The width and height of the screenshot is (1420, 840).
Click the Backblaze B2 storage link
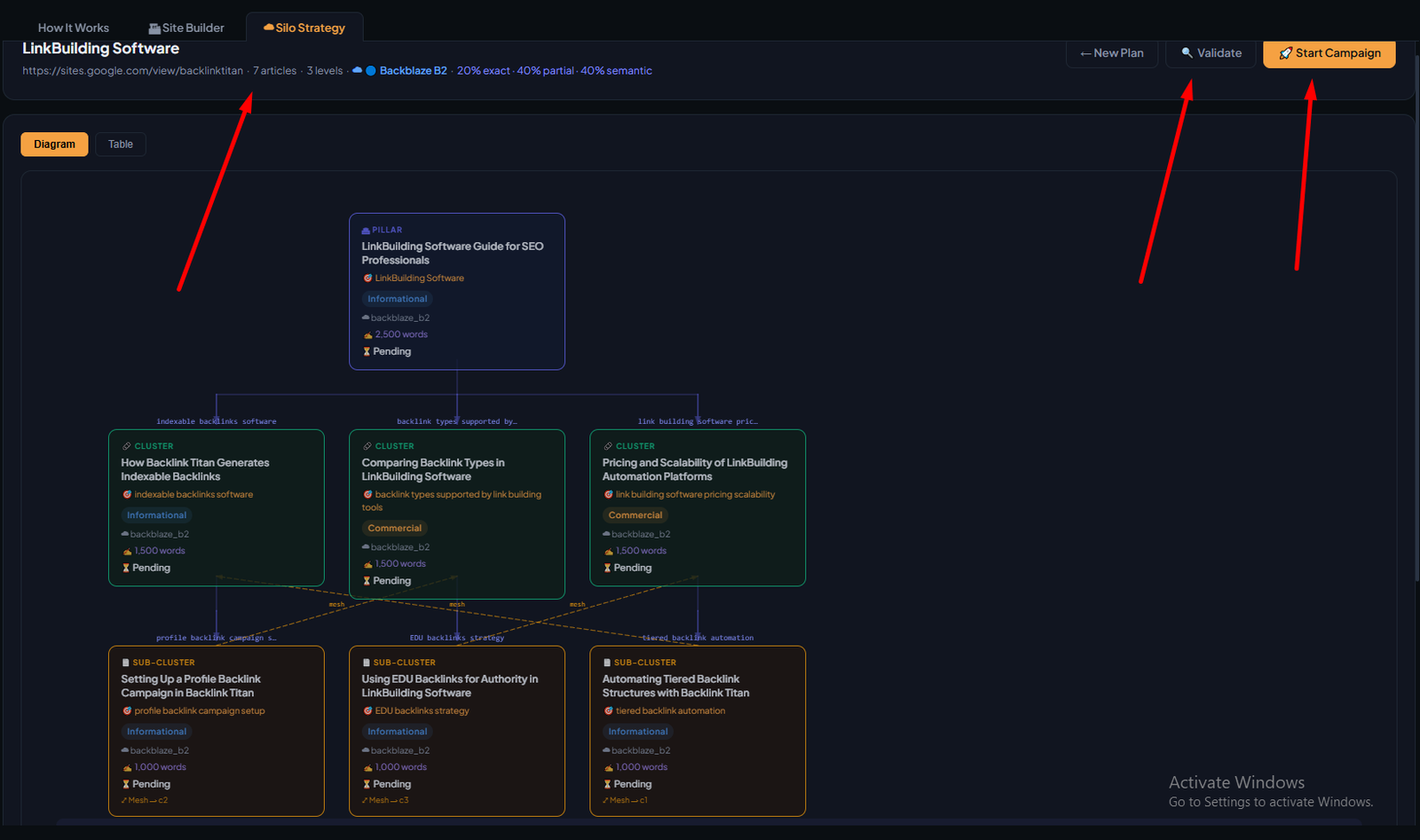[414, 71]
